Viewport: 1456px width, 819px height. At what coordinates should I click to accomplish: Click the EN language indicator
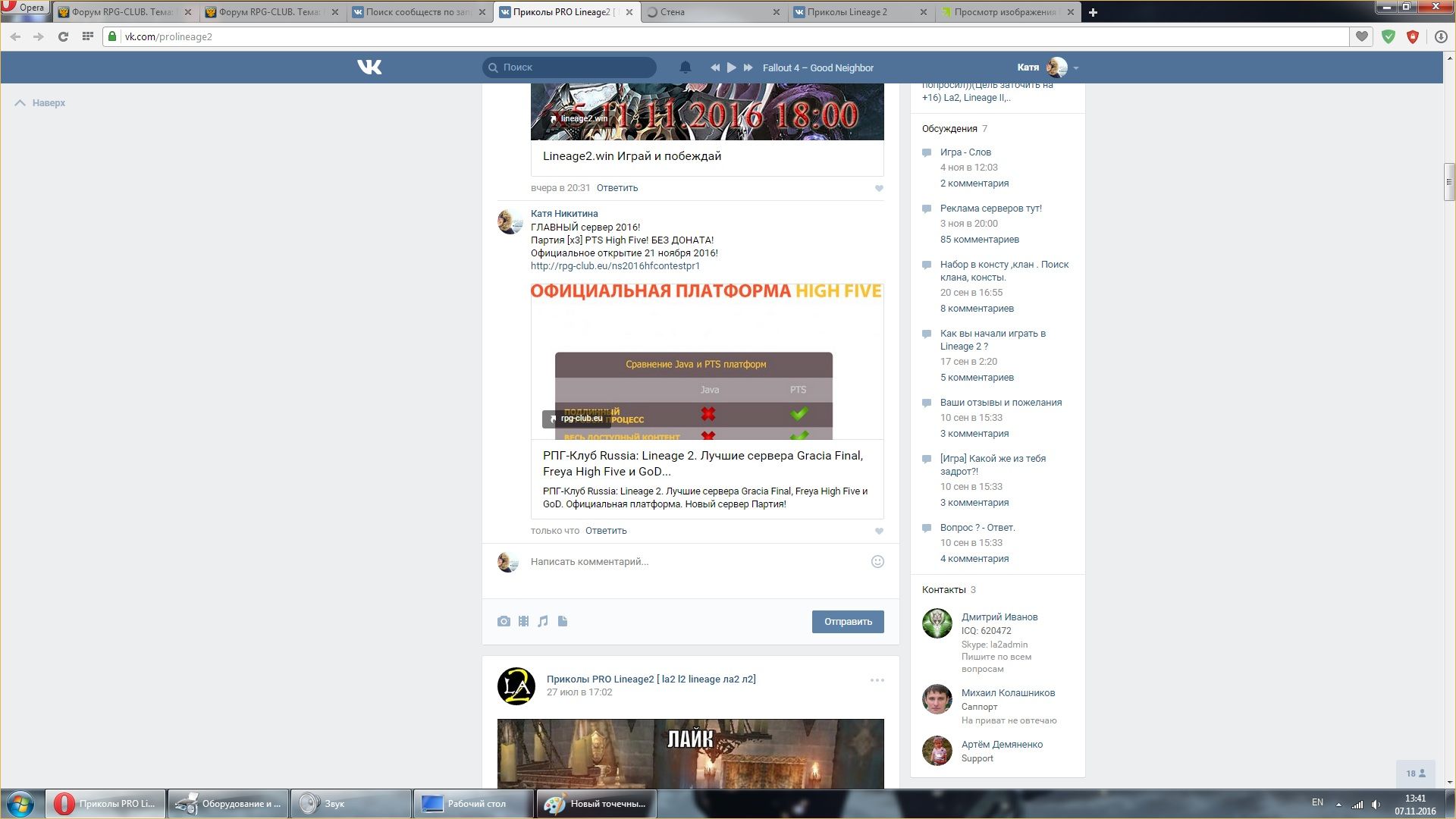[1317, 802]
